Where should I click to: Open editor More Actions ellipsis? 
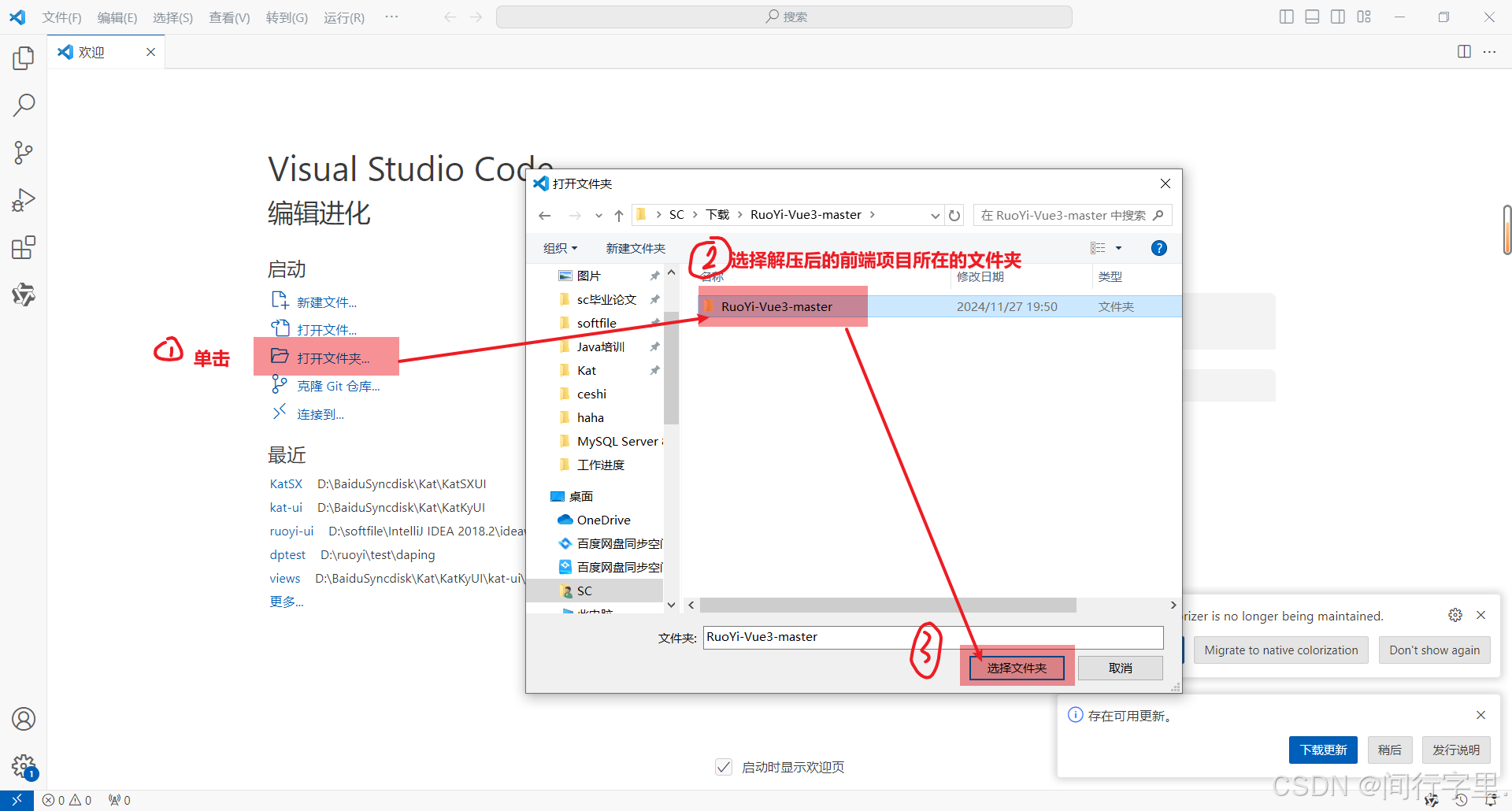[1489, 52]
